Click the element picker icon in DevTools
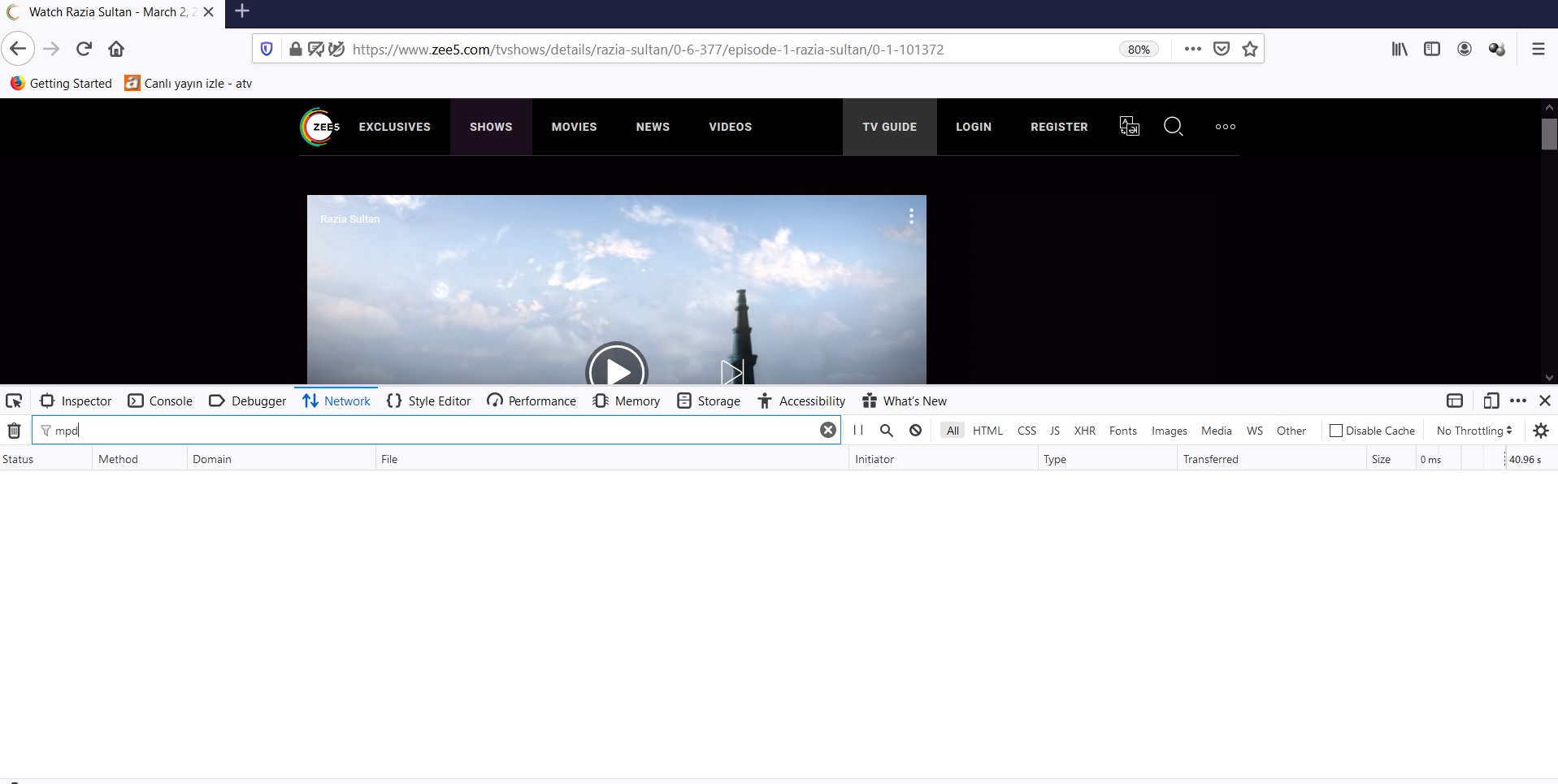The width and height of the screenshot is (1558, 784). (14, 401)
